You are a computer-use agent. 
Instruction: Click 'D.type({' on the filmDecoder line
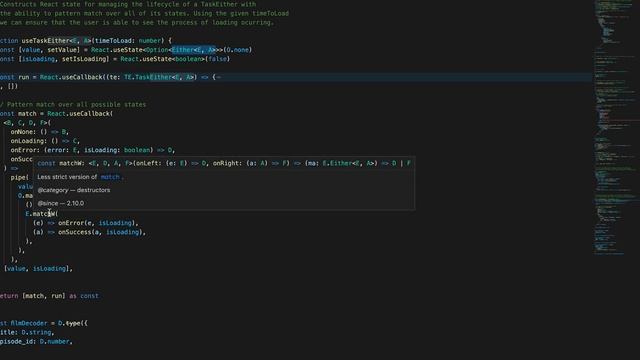pyautogui.click(x=73, y=323)
